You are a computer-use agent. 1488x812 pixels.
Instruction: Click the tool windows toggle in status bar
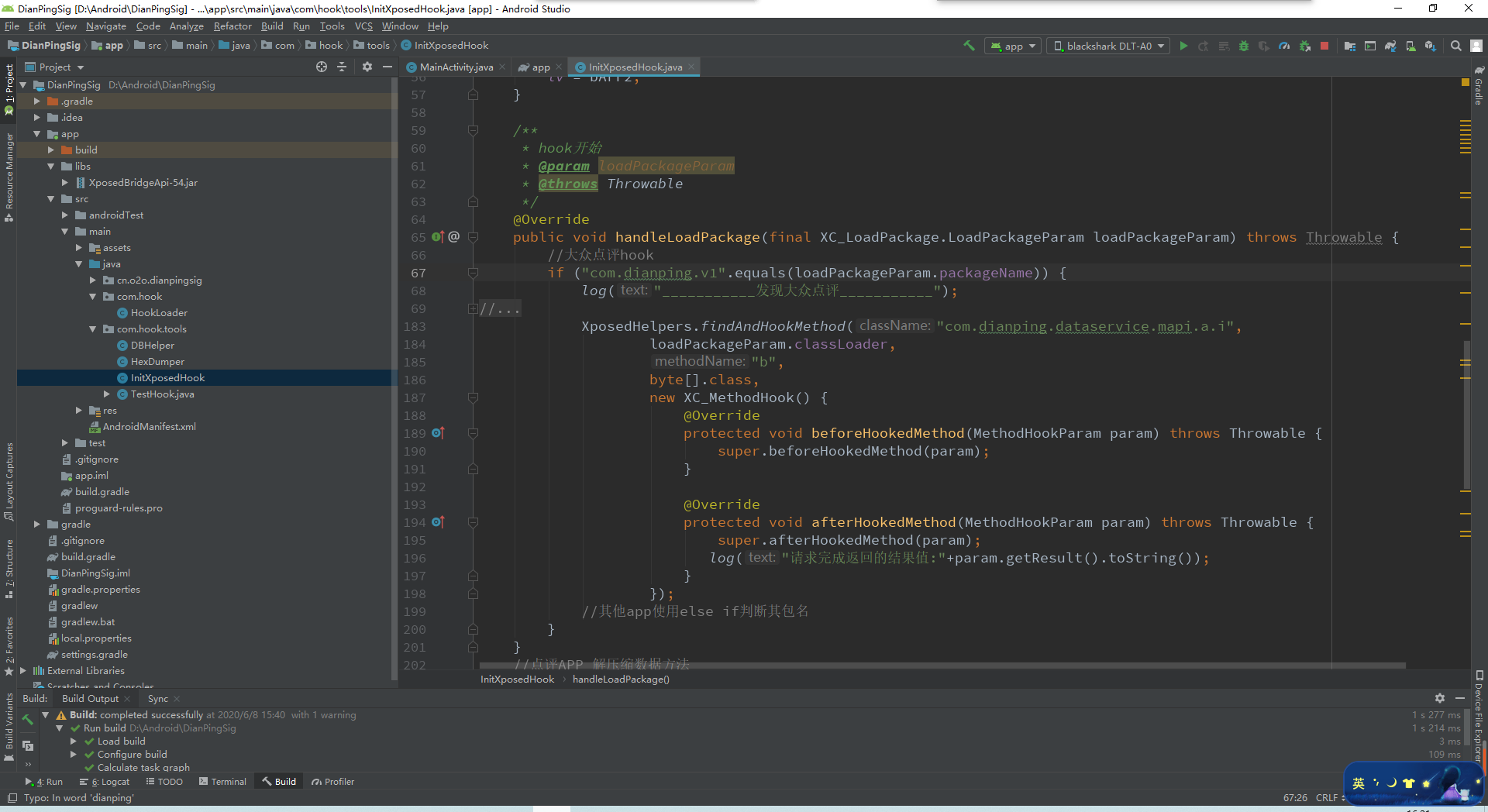tap(12, 798)
